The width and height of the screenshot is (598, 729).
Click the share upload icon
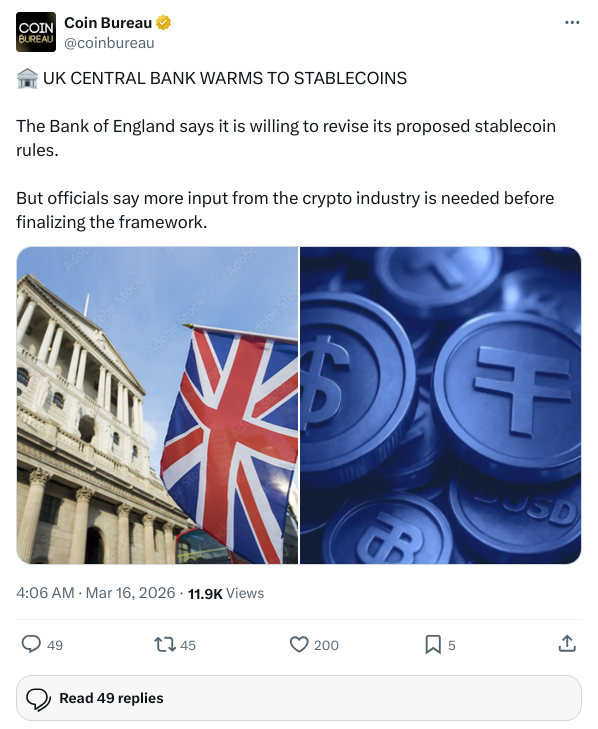[567, 644]
